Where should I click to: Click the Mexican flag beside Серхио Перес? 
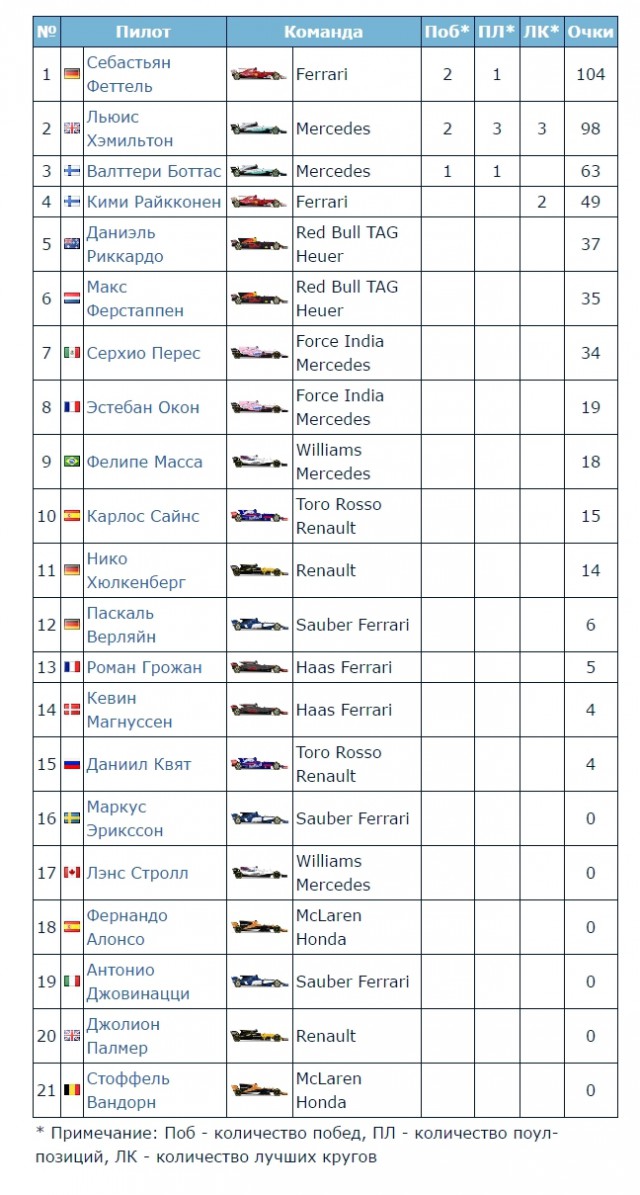(72, 353)
